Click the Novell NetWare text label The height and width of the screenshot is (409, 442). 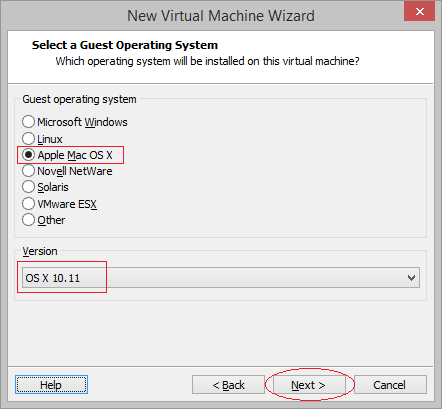[x=75, y=171]
